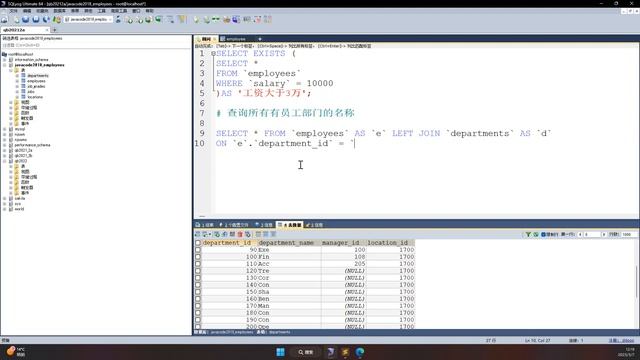The width and height of the screenshot is (640, 360).
Task: Tick the checkbox for department_id 120 row
Action: tap(198, 271)
